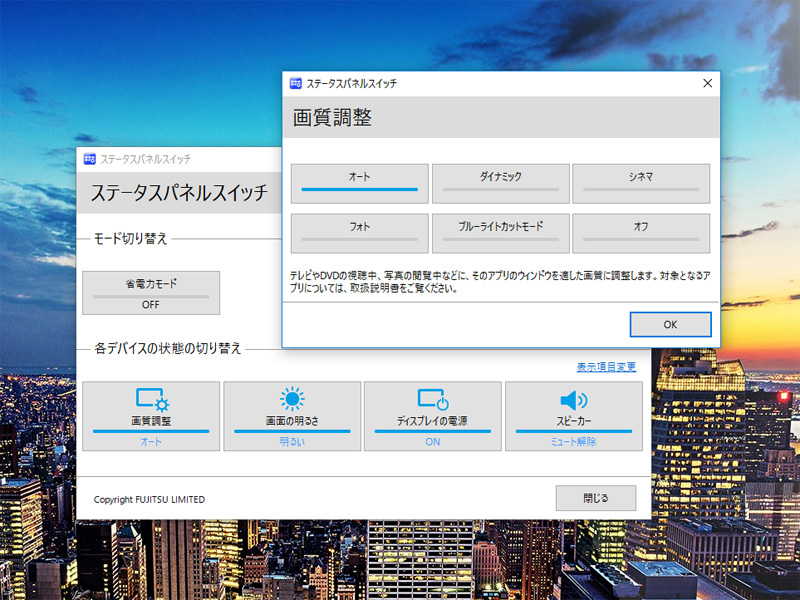
Task: Enable ブルーライトカットモード
Action: (500, 233)
